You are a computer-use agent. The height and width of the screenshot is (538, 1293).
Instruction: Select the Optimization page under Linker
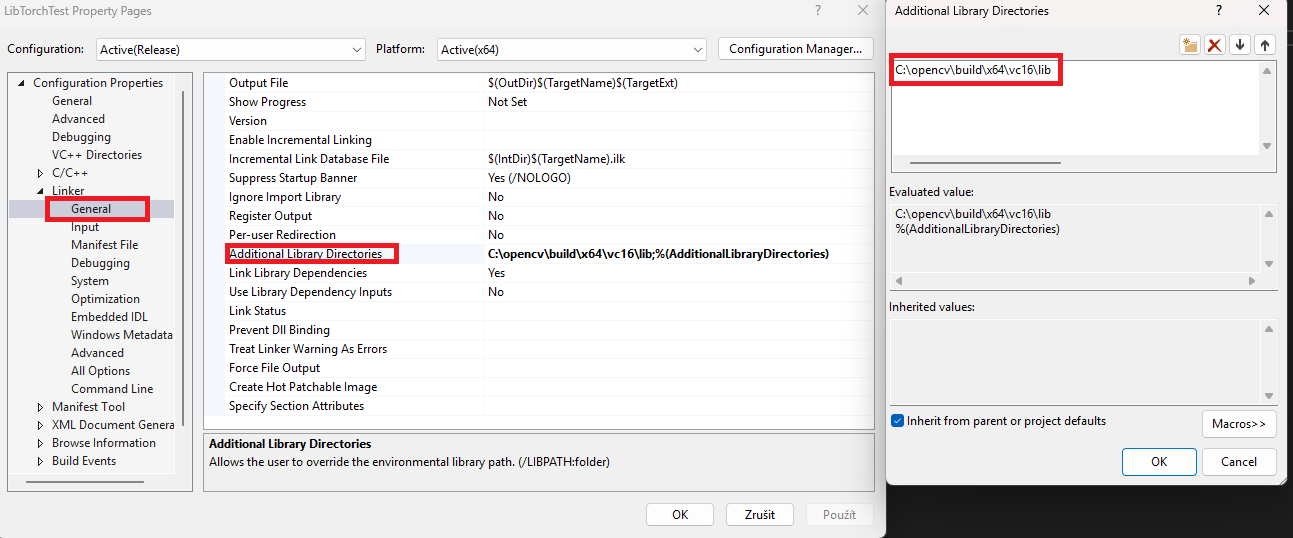coord(105,299)
